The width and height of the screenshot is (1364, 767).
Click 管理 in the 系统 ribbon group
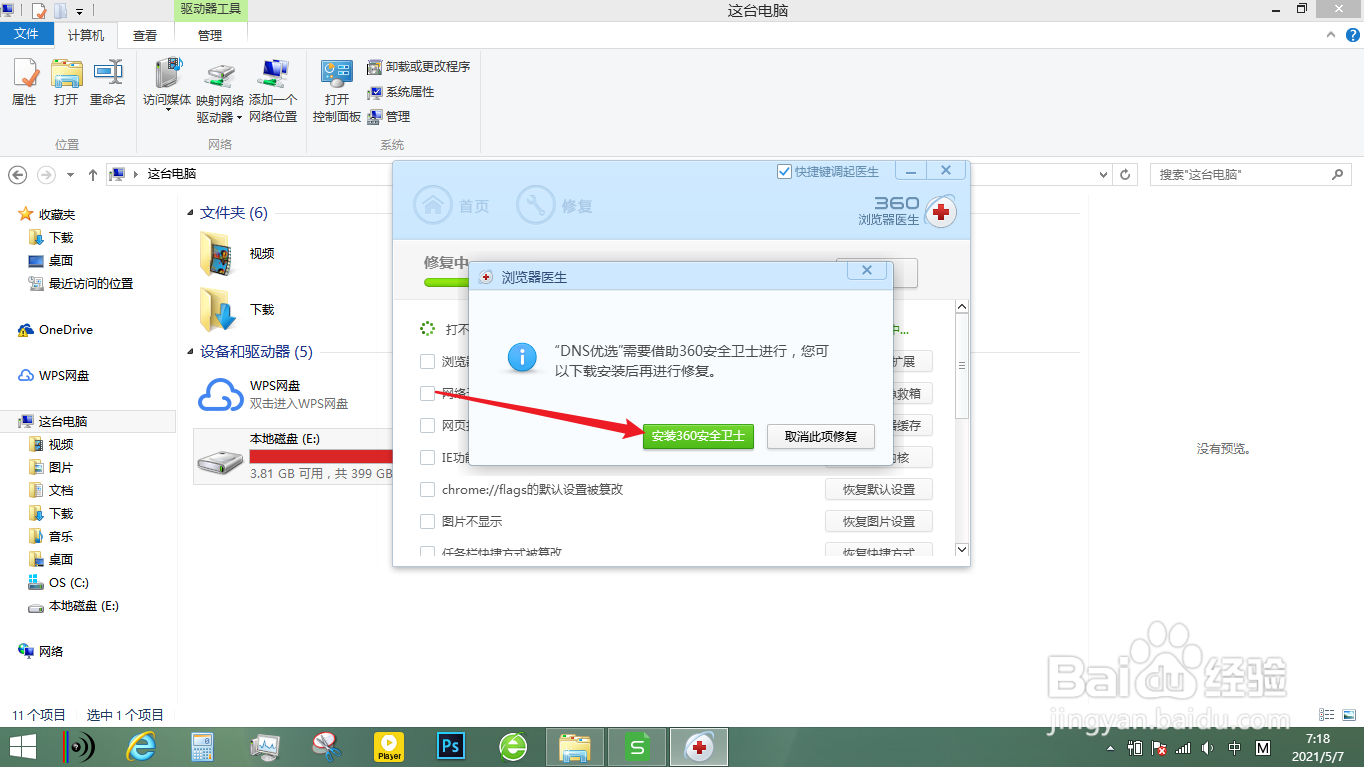coord(388,116)
